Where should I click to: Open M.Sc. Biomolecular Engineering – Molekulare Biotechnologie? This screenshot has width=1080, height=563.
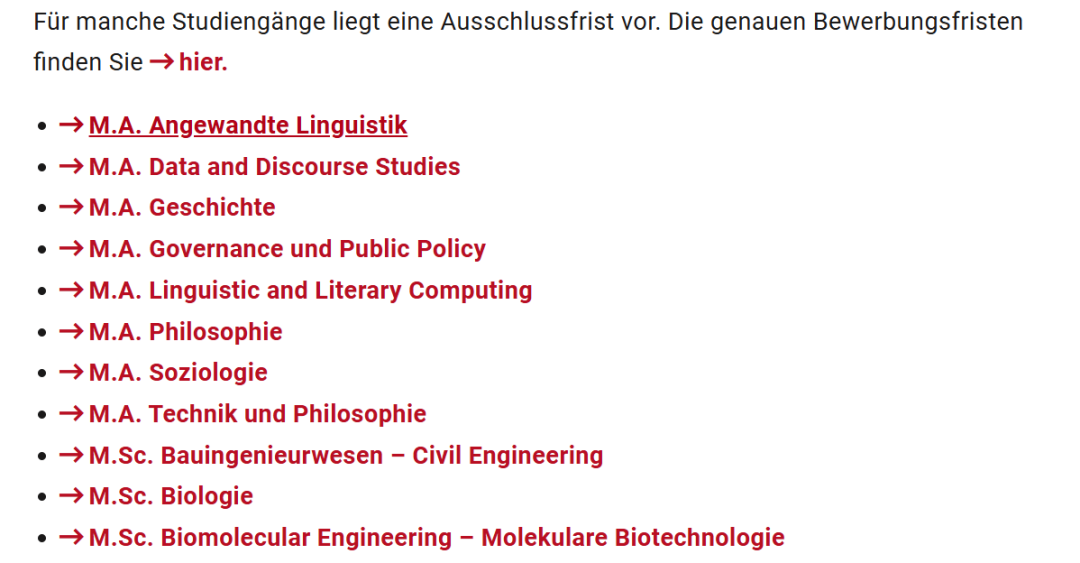coord(436,538)
